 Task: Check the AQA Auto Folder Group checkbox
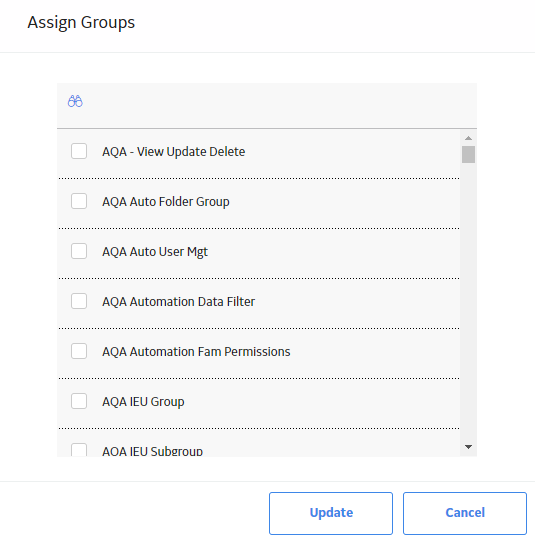(79, 201)
